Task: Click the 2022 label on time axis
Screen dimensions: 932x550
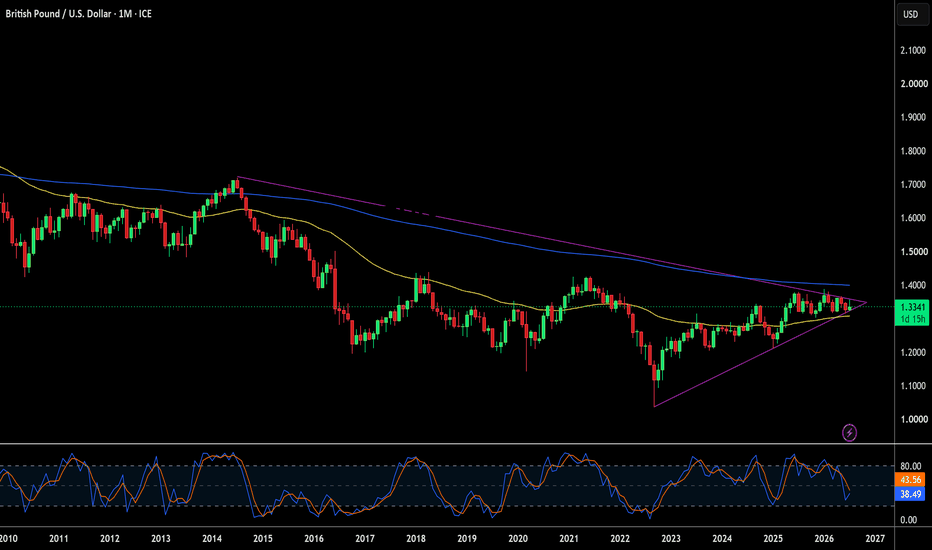Action: pyautogui.click(x=620, y=539)
